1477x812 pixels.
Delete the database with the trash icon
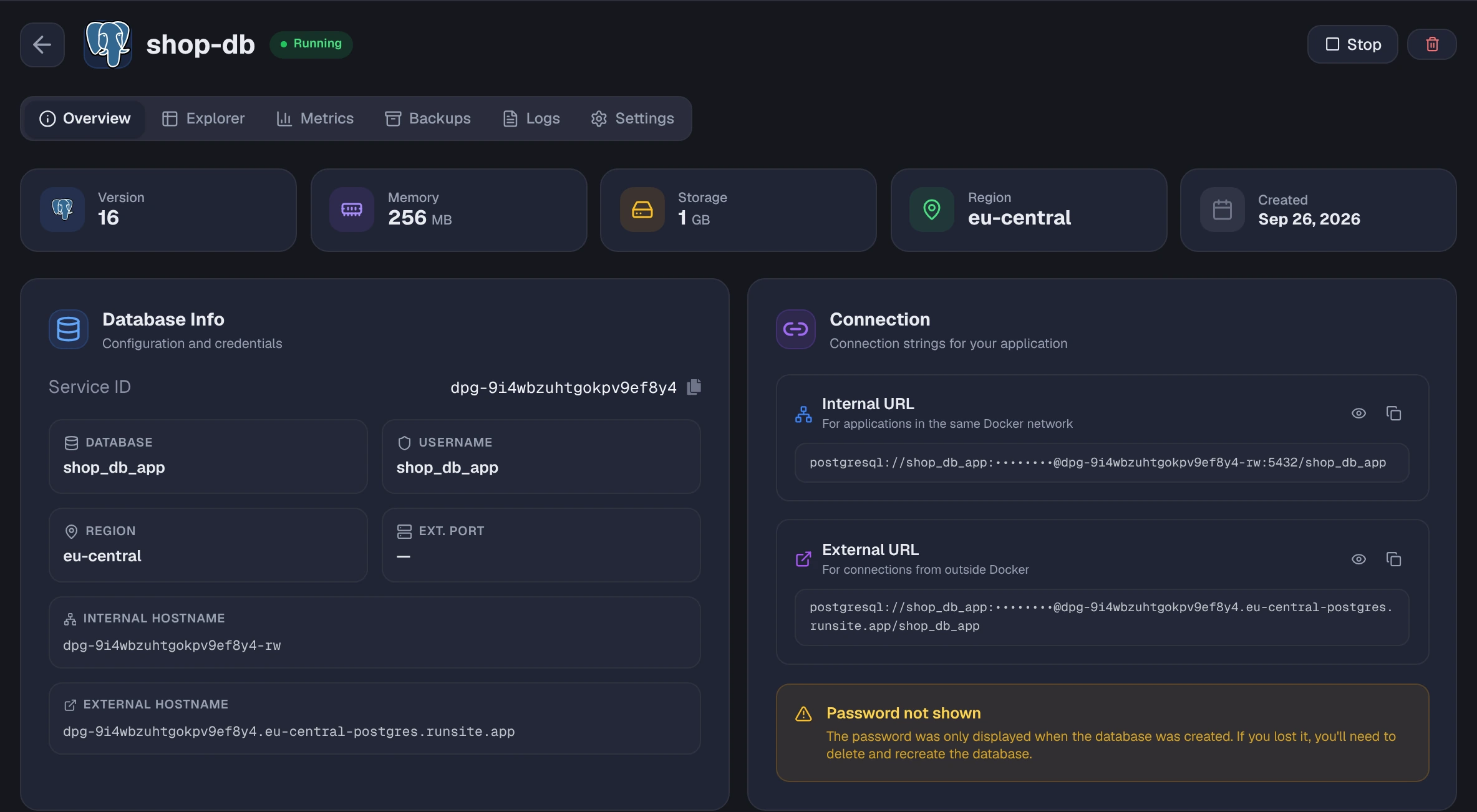(x=1432, y=44)
